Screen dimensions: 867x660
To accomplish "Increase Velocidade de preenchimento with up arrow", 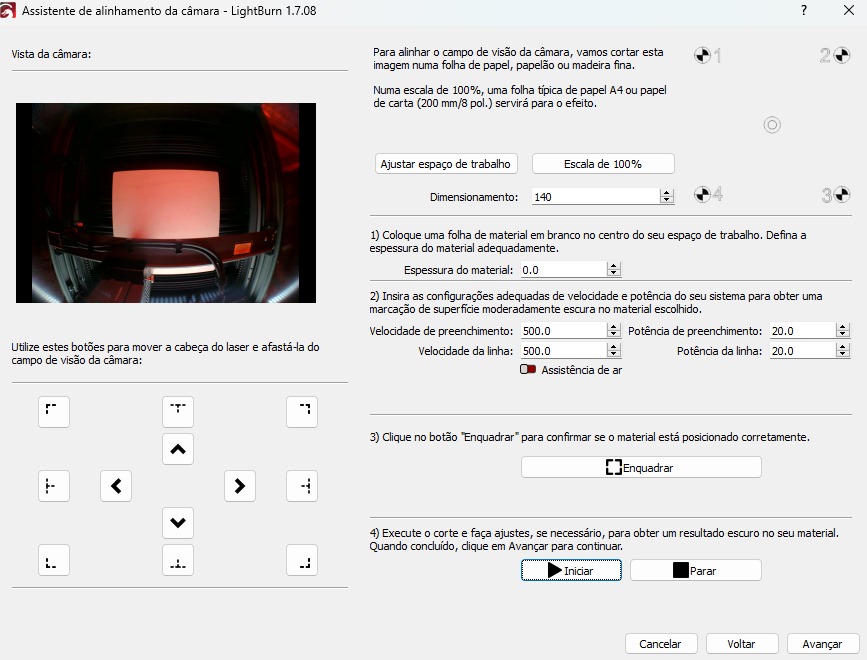I will (x=614, y=327).
